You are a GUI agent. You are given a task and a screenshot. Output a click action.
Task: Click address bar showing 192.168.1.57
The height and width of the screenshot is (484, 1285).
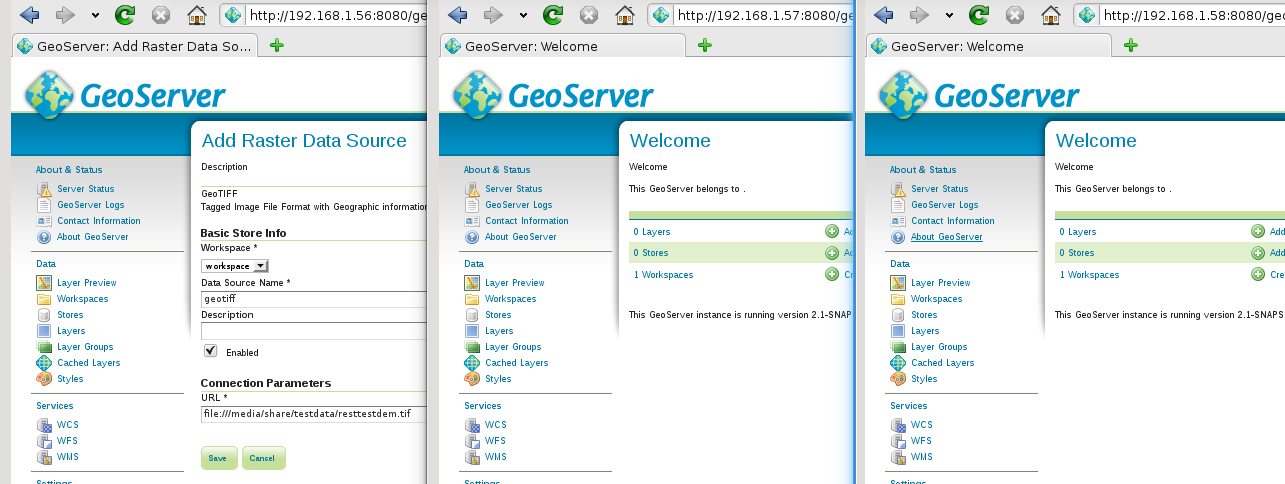click(x=752, y=15)
